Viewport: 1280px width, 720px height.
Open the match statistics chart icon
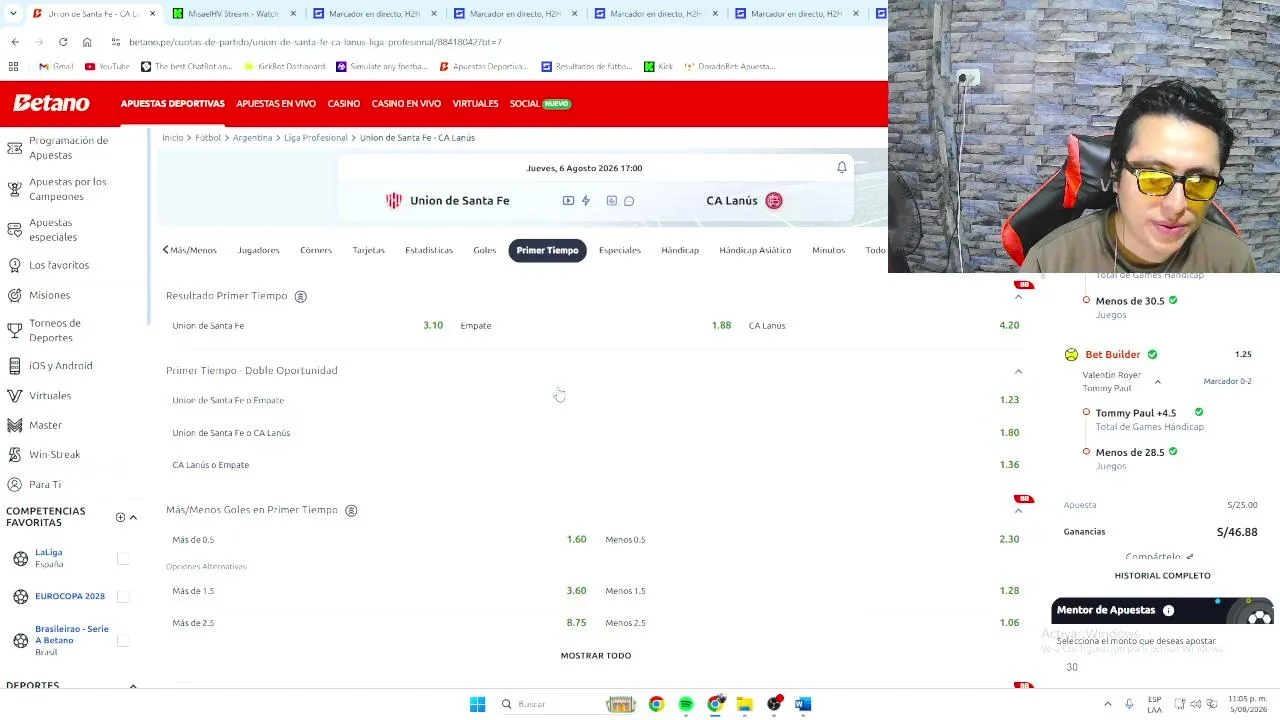[x=612, y=201]
